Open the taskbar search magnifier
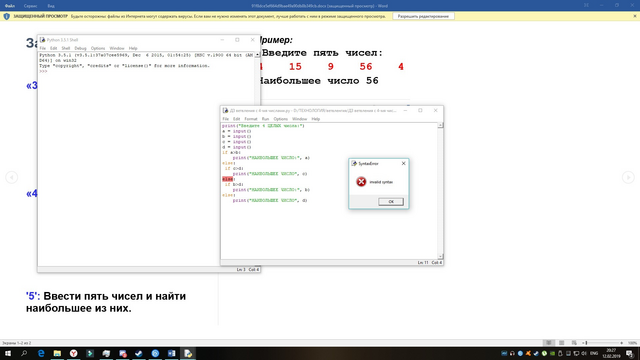 click(x=24, y=353)
